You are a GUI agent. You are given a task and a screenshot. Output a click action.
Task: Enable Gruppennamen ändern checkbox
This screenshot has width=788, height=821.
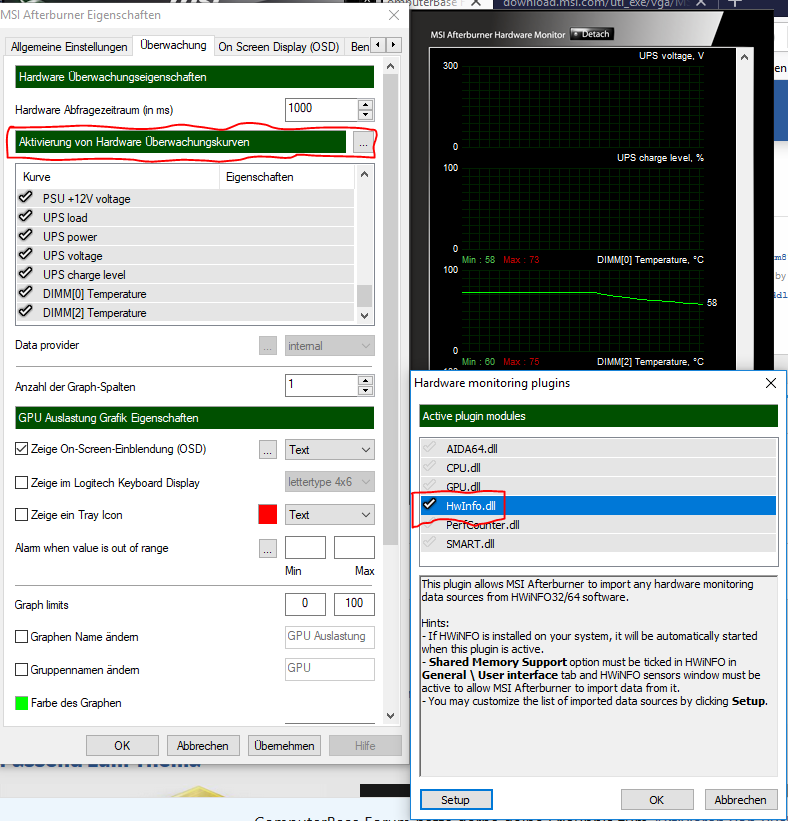coord(21,670)
